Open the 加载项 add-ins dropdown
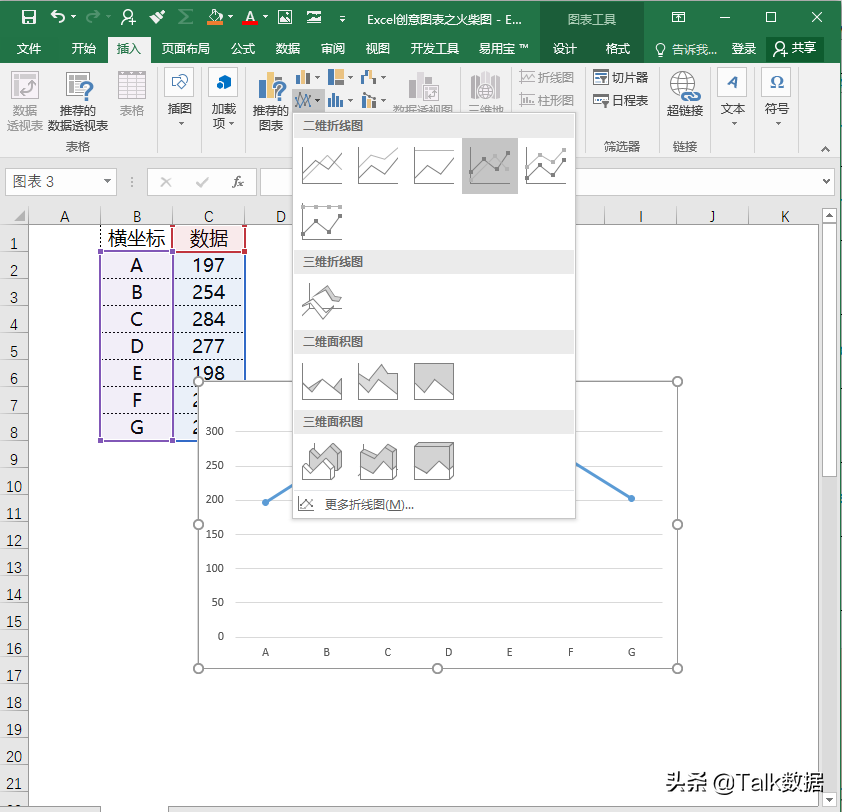Image resolution: width=842 pixels, height=812 pixels. click(223, 99)
